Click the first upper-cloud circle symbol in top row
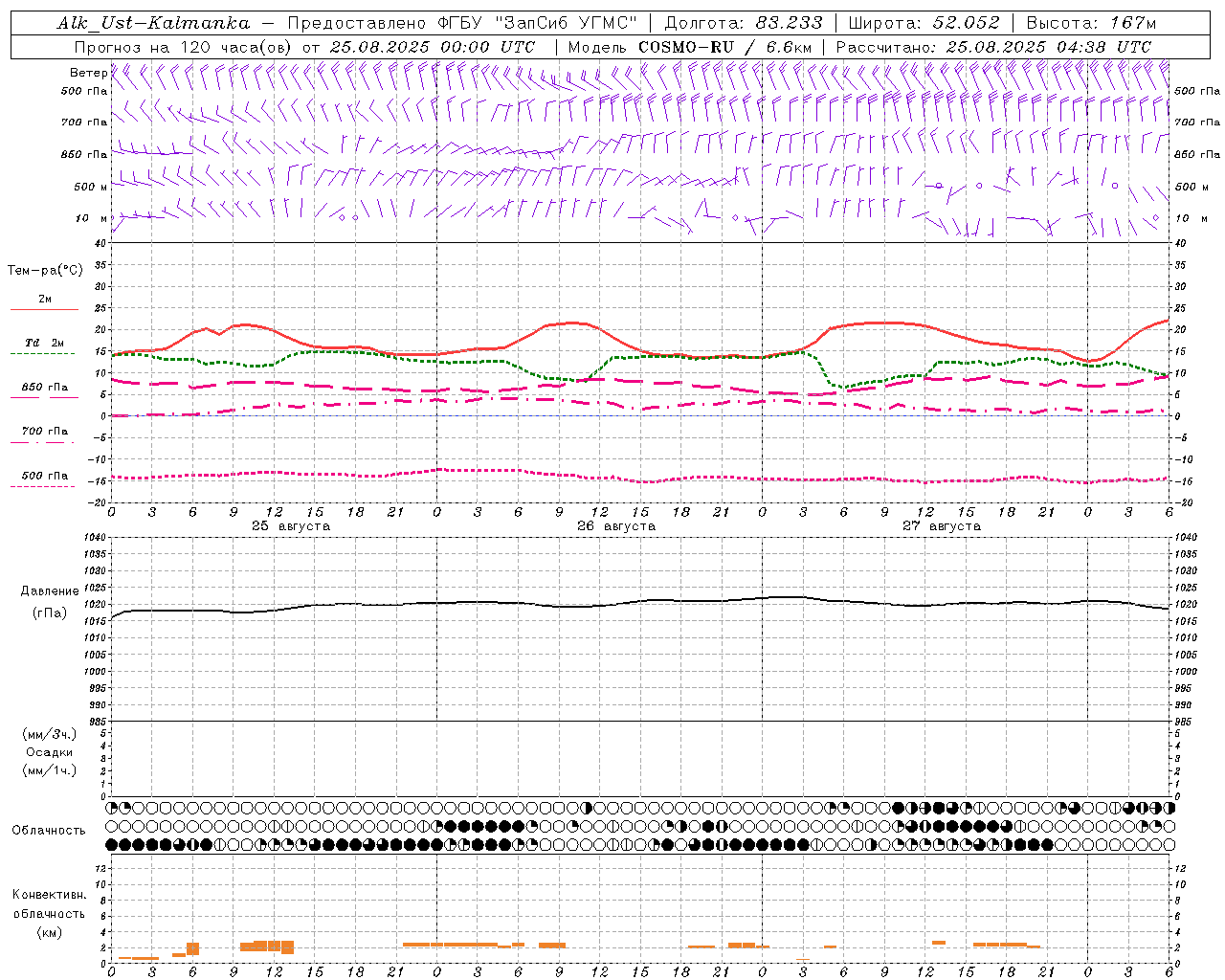1225x980 pixels. 112,808
